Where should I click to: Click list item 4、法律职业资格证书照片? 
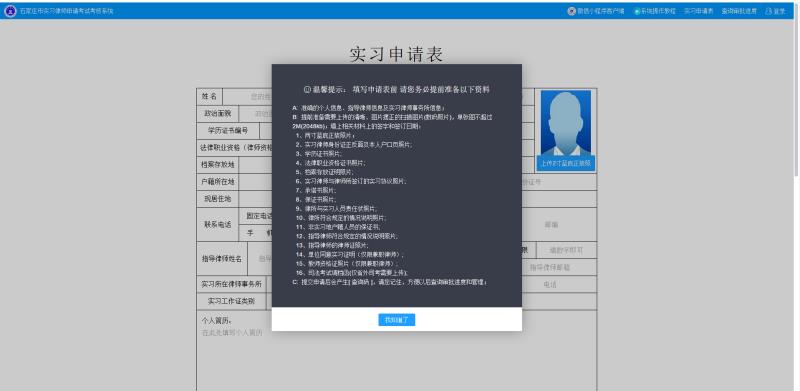tap(331, 163)
